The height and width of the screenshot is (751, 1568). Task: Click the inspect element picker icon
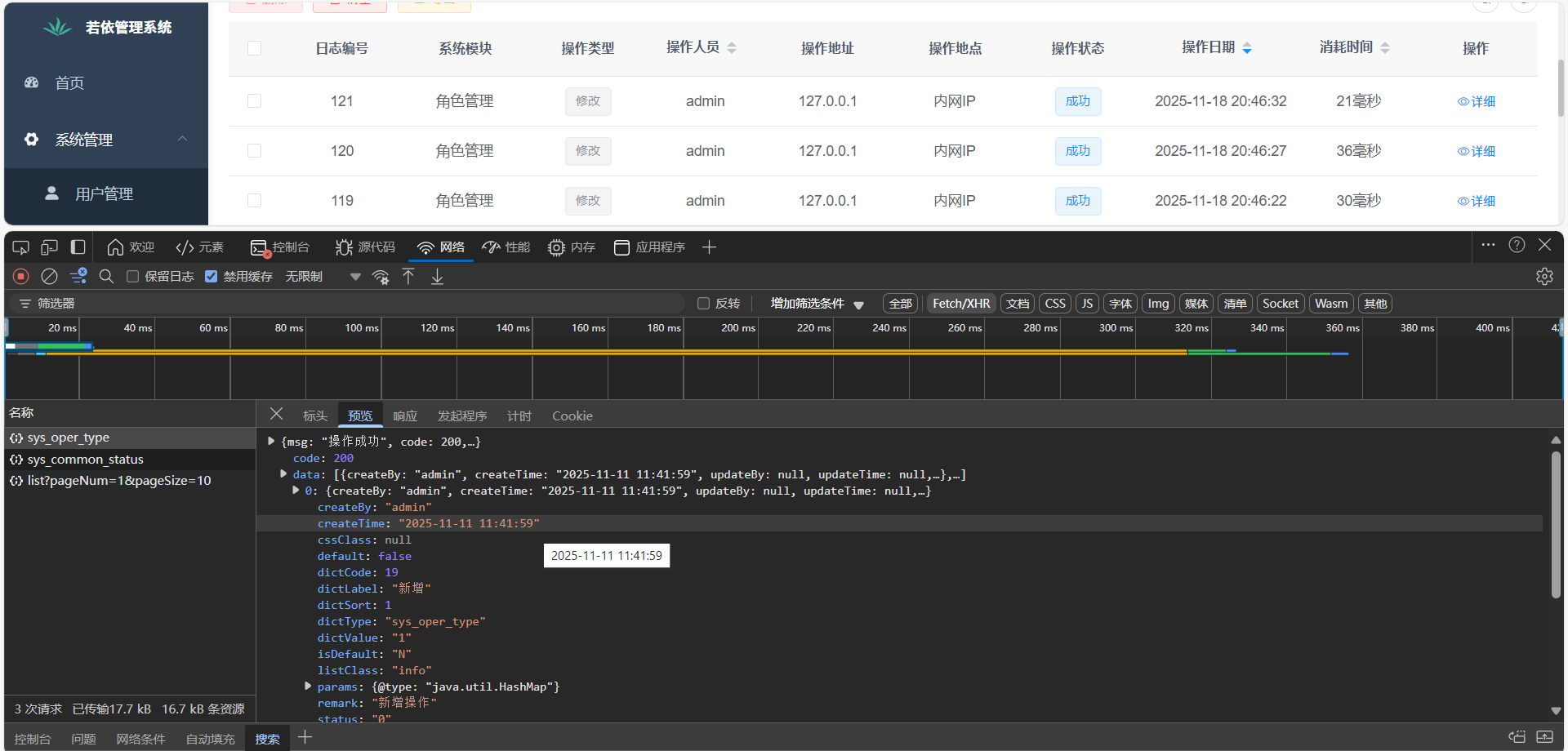point(21,247)
